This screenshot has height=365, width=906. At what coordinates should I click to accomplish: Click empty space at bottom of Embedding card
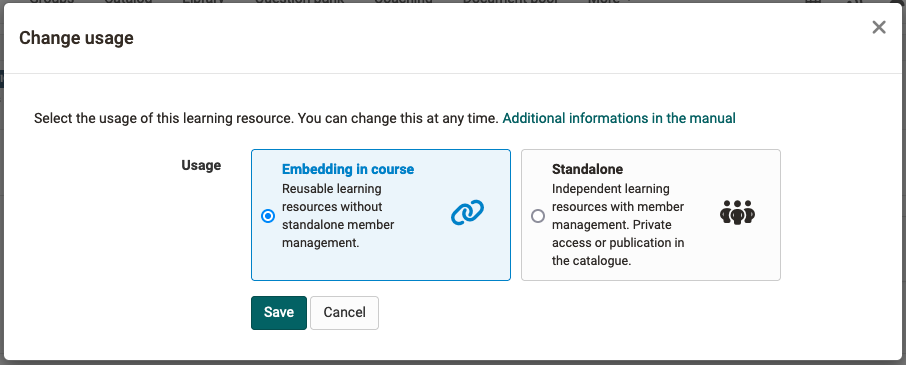click(381, 265)
